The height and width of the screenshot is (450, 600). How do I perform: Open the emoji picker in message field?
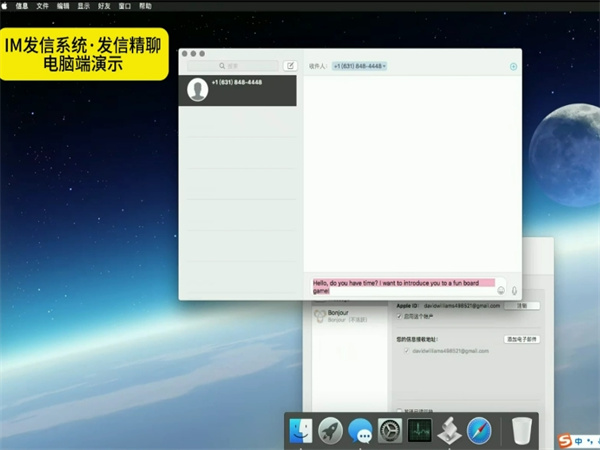tap(501, 290)
